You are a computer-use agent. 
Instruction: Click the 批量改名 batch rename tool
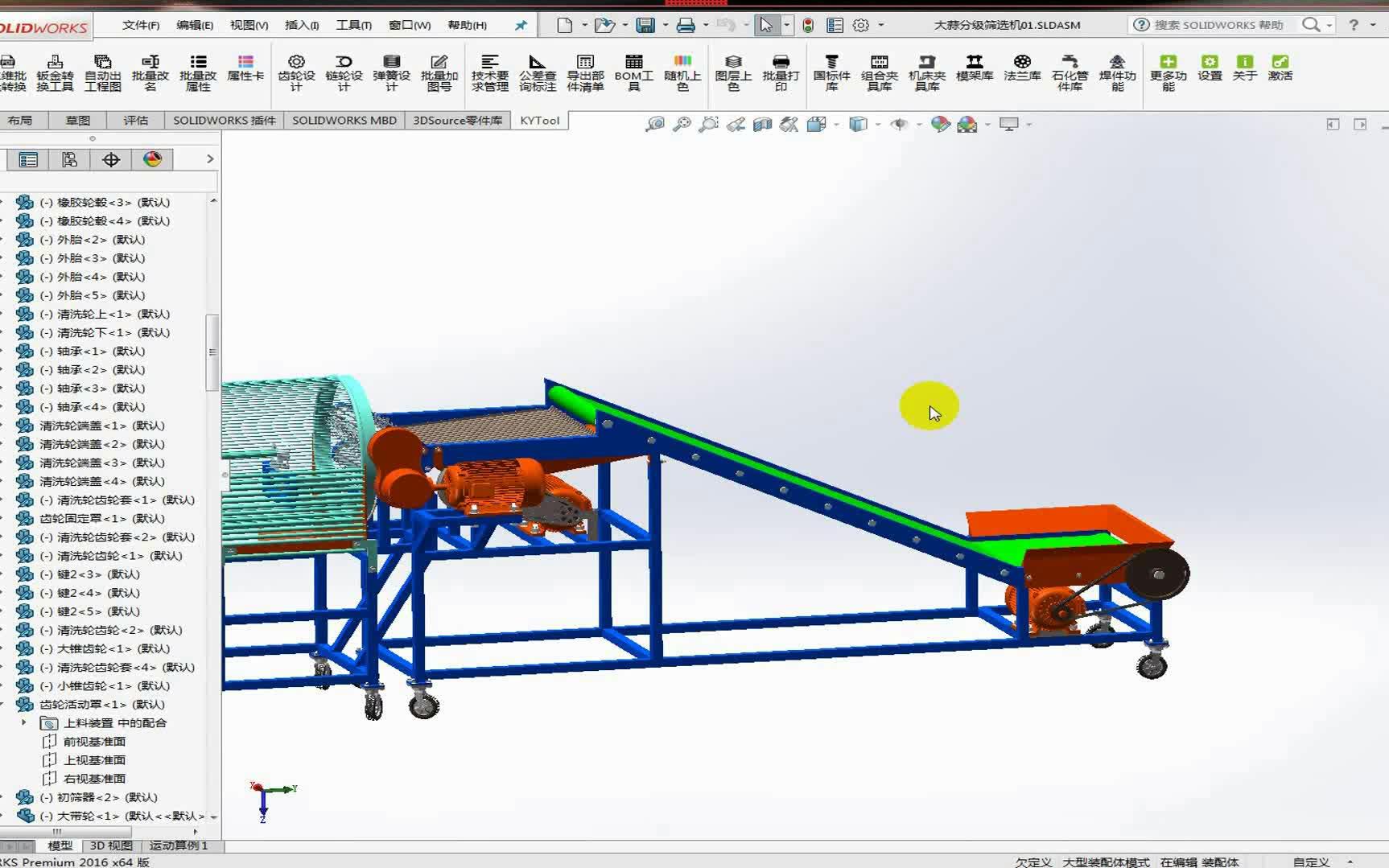coord(150,72)
